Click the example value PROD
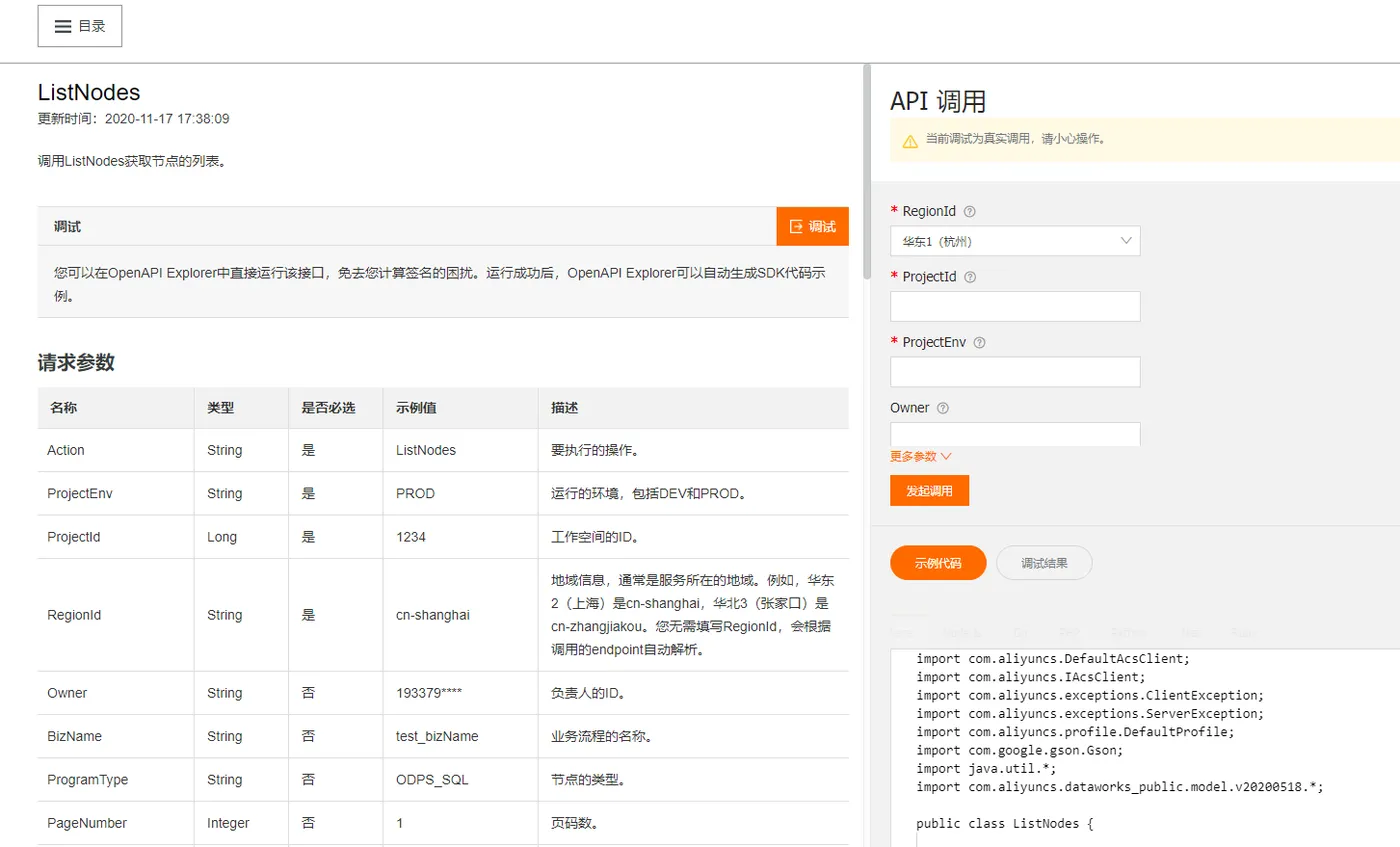1400x847 pixels. (x=415, y=493)
